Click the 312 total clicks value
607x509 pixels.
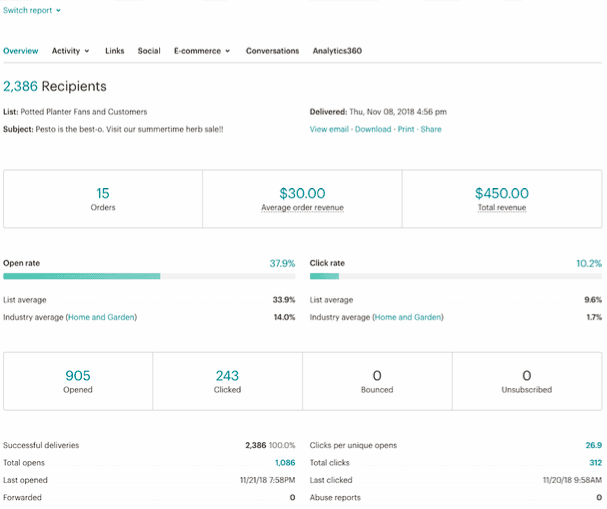tap(595, 463)
